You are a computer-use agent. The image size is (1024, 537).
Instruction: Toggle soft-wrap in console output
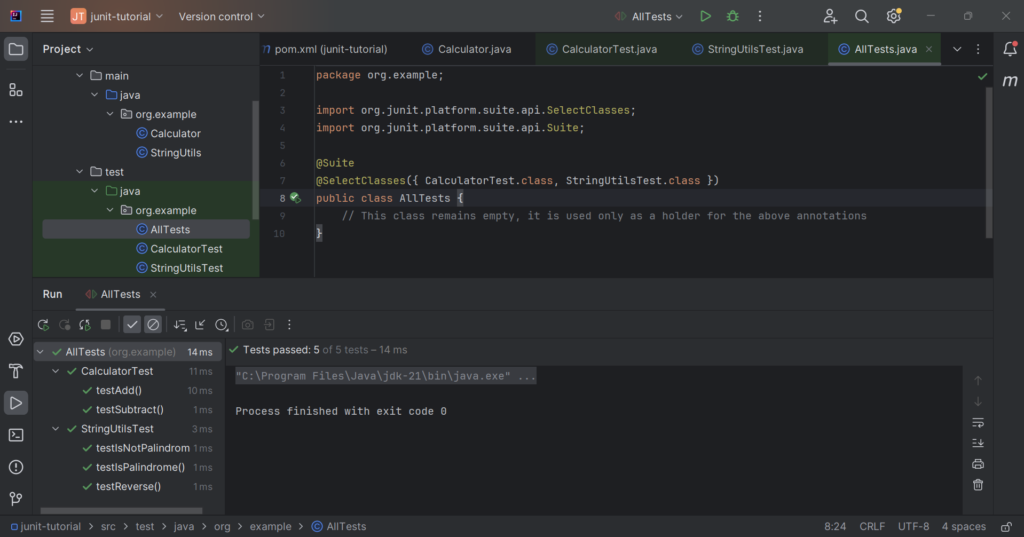click(x=978, y=422)
